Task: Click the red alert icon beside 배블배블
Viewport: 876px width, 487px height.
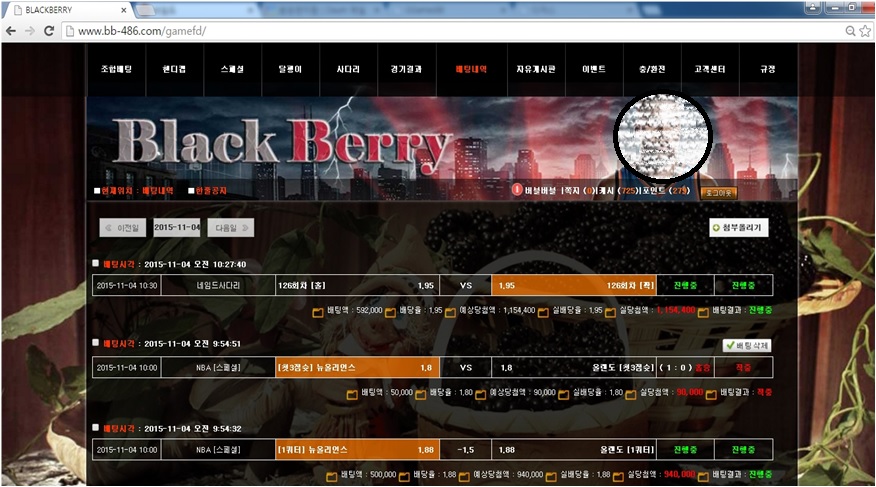Action: [517, 189]
